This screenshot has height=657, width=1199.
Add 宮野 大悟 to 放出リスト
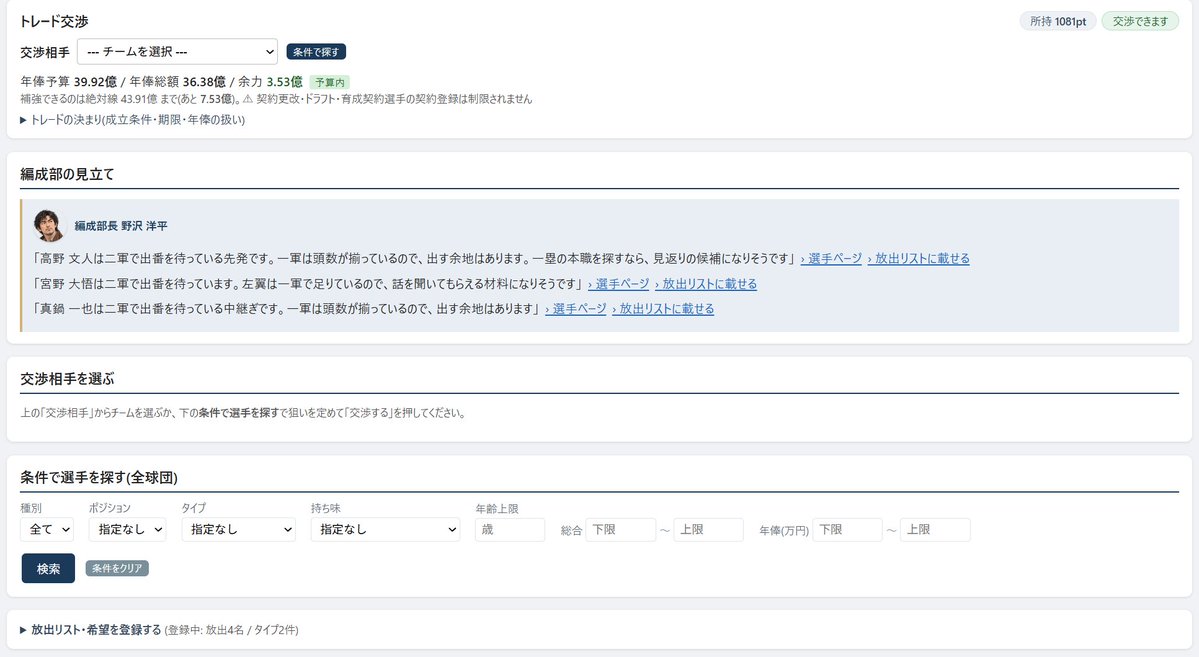tap(706, 284)
